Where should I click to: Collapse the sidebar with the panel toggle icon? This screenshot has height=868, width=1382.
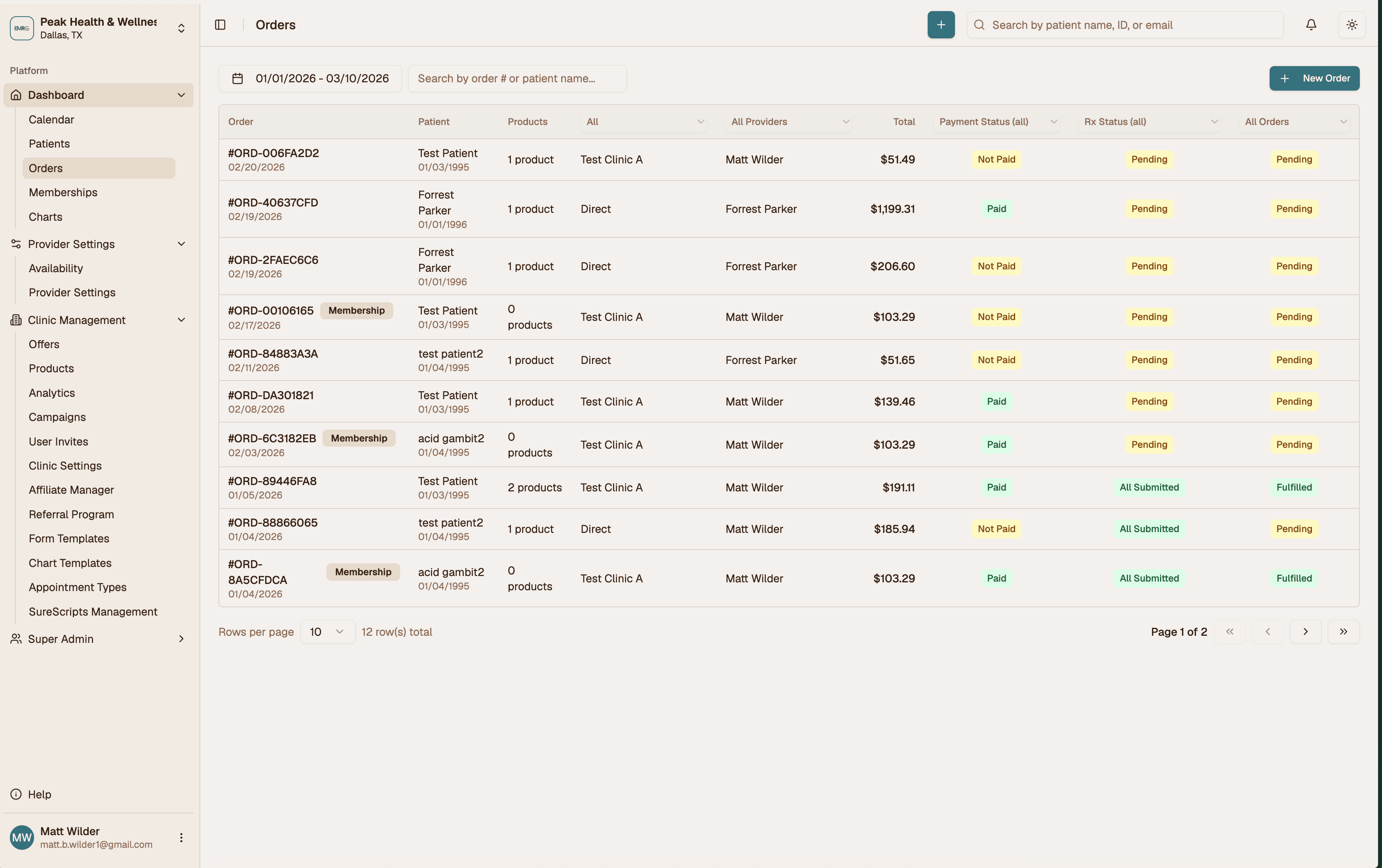coord(220,25)
